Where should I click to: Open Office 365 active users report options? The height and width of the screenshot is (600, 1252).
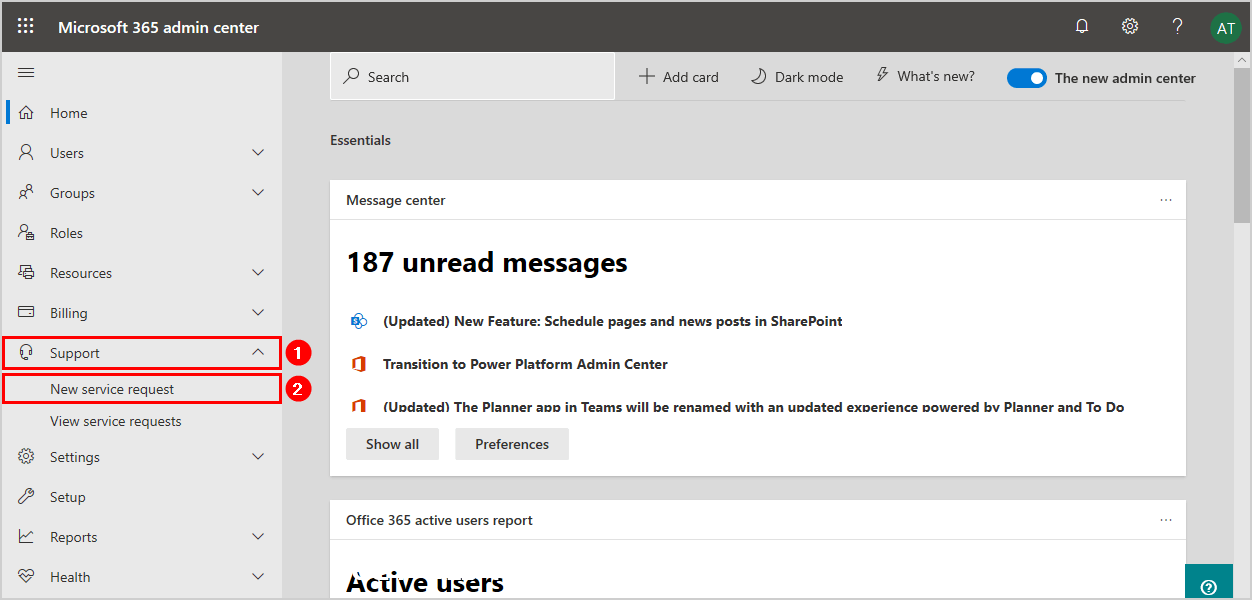click(1166, 520)
